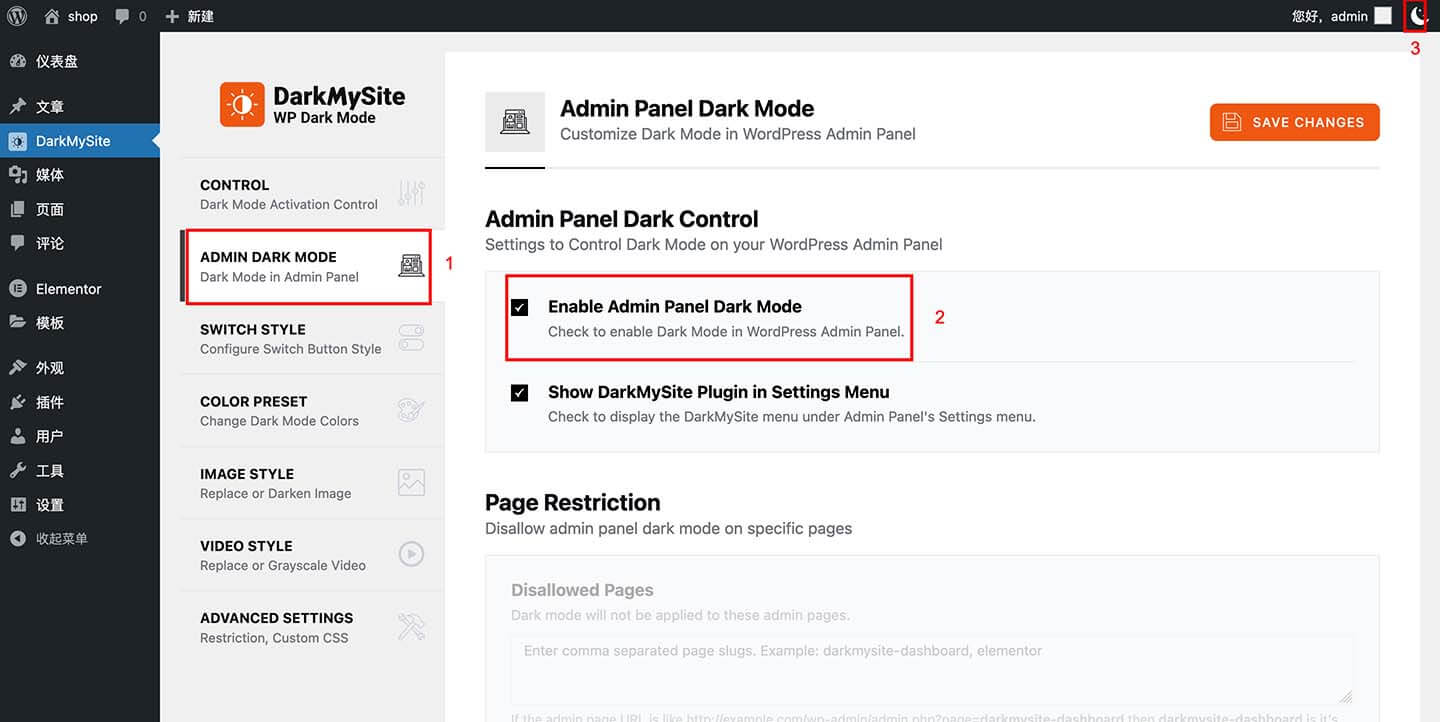Click the 'Disallowed Pages' label
Viewport: 1440px width, 722px height.
click(x=582, y=590)
